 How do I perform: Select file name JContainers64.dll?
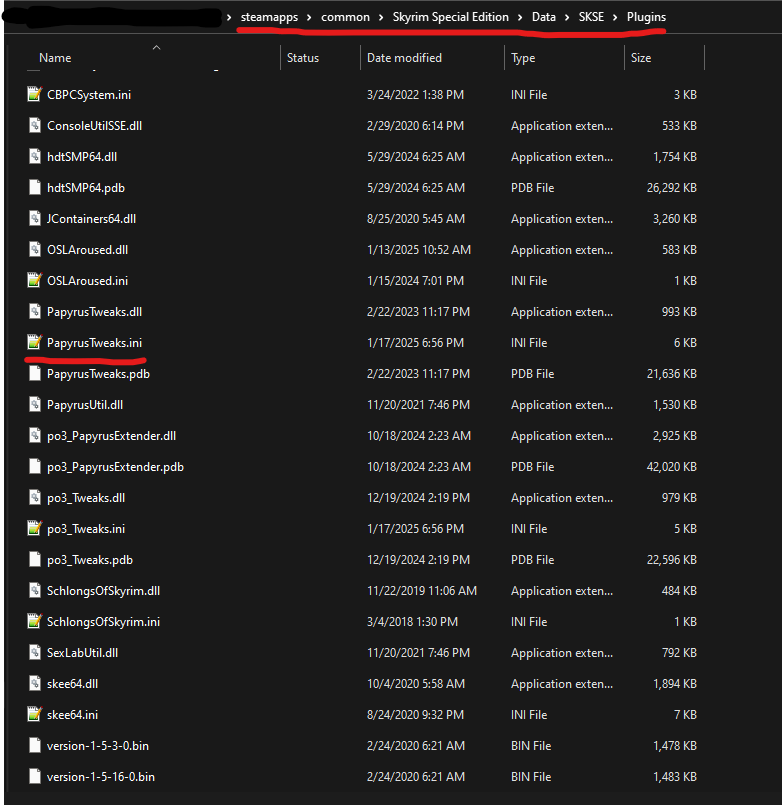tap(91, 219)
